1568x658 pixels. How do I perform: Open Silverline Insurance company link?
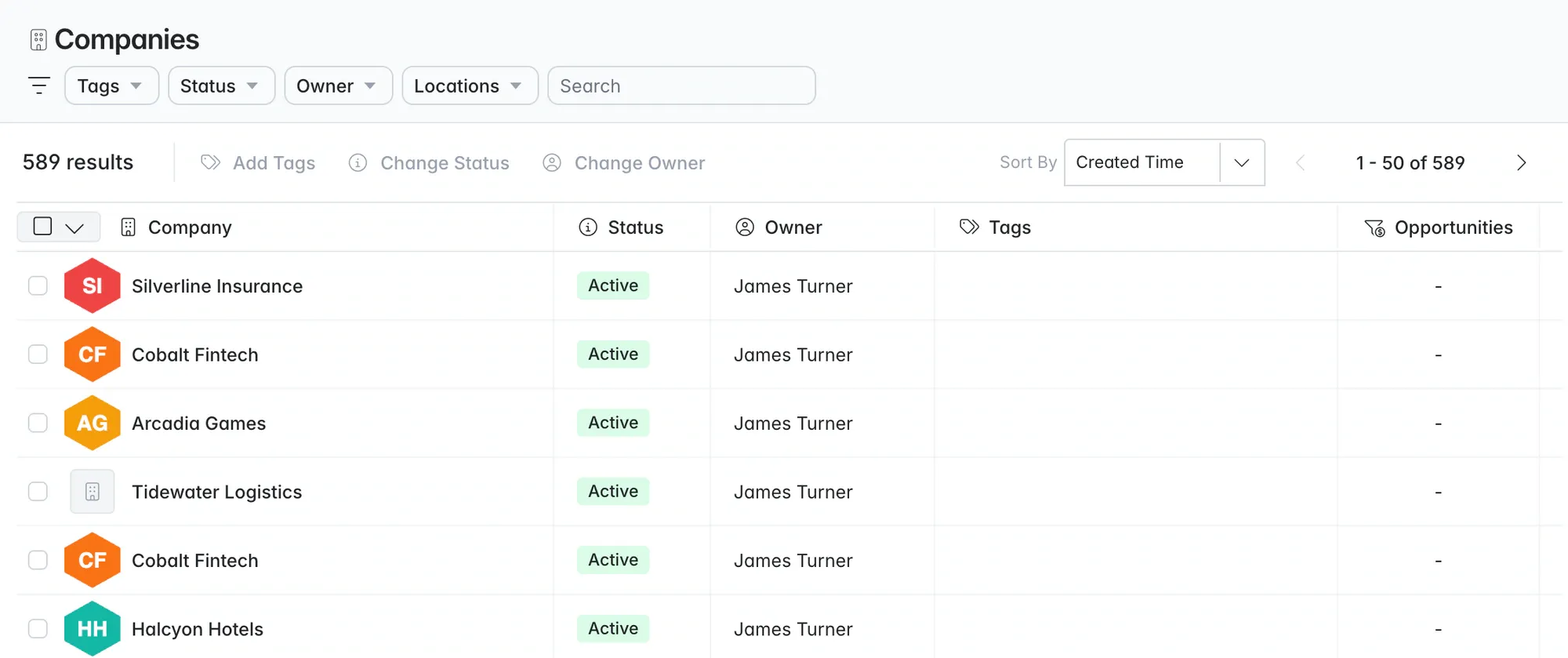click(x=217, y=286)
